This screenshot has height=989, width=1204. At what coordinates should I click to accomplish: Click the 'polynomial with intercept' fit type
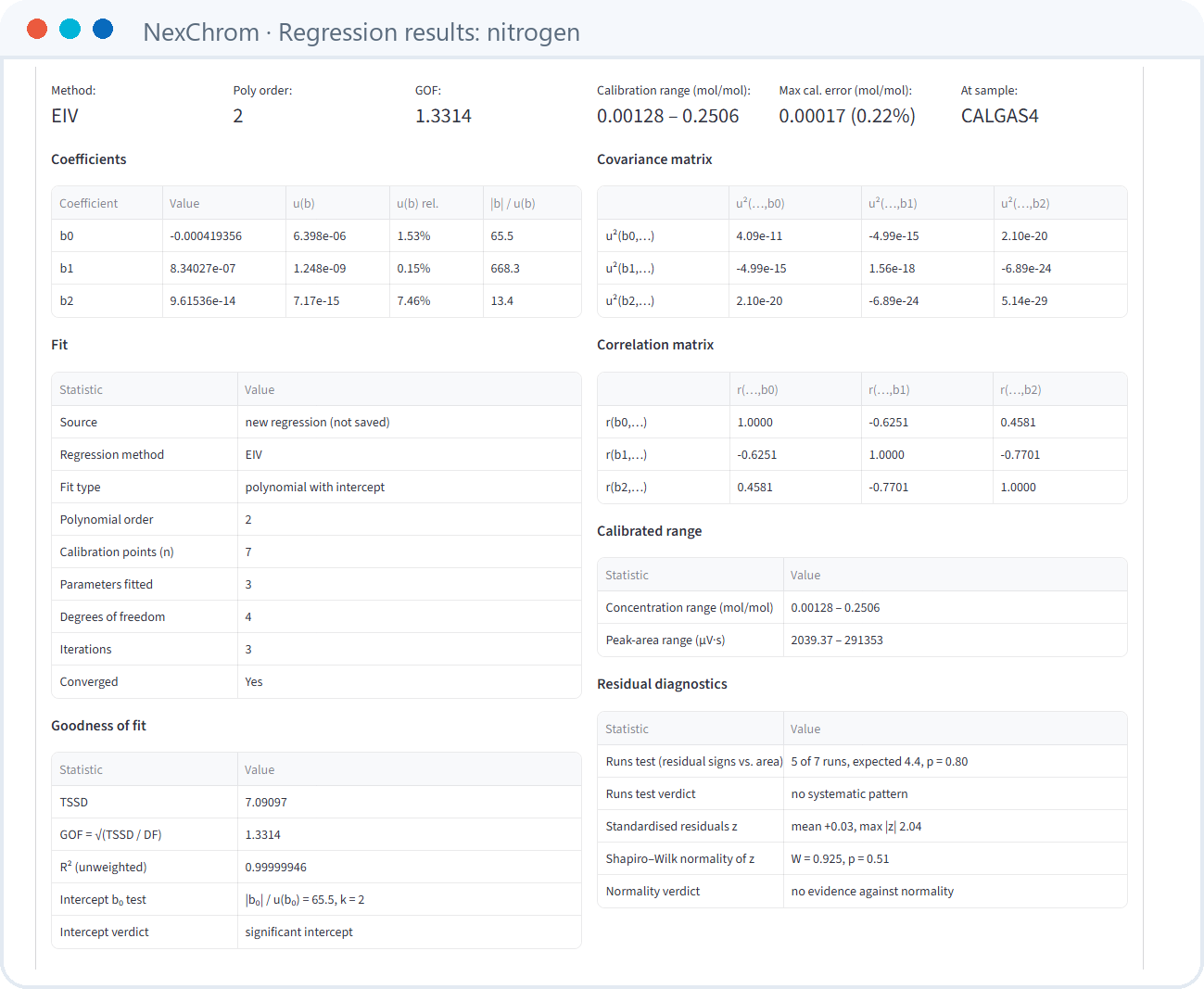tap(314, 488)
